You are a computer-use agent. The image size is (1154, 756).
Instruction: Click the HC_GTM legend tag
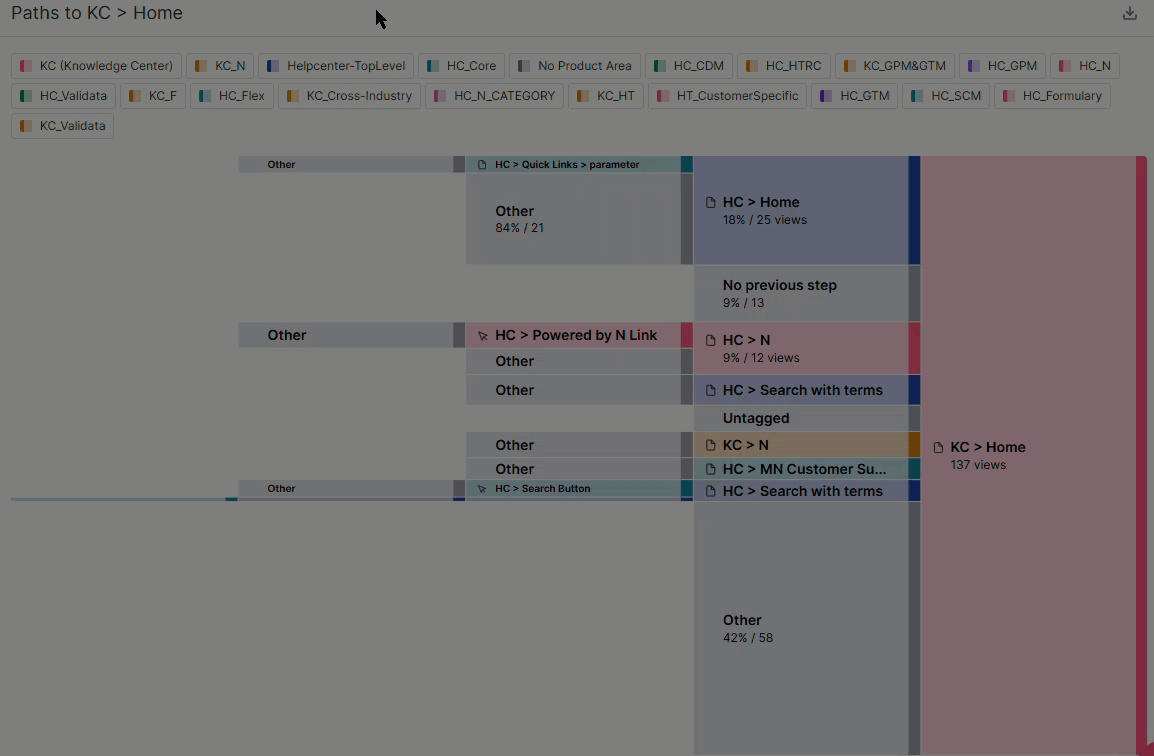point(854,96)
